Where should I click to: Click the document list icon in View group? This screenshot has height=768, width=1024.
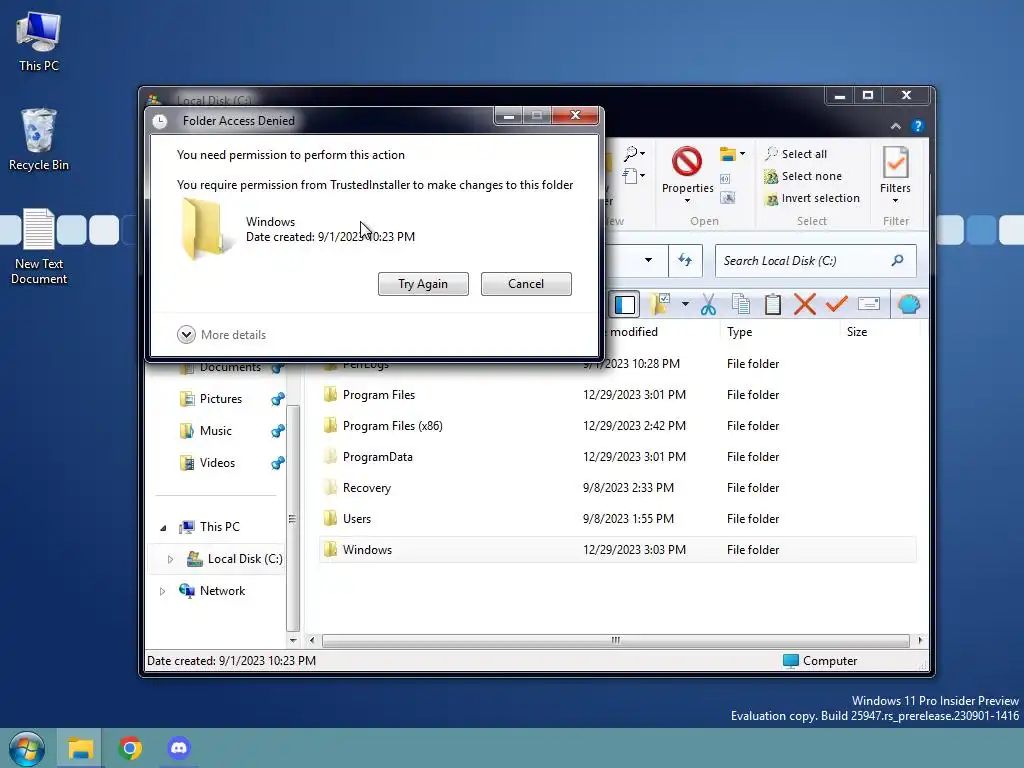point(630,176)
